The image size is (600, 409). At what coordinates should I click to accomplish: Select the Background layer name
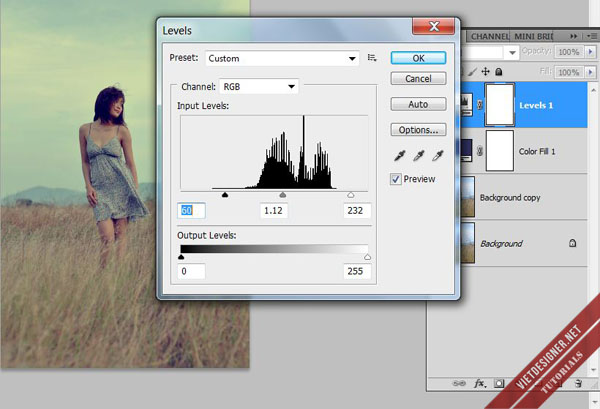pyautogui.click(x=501, y=244)
